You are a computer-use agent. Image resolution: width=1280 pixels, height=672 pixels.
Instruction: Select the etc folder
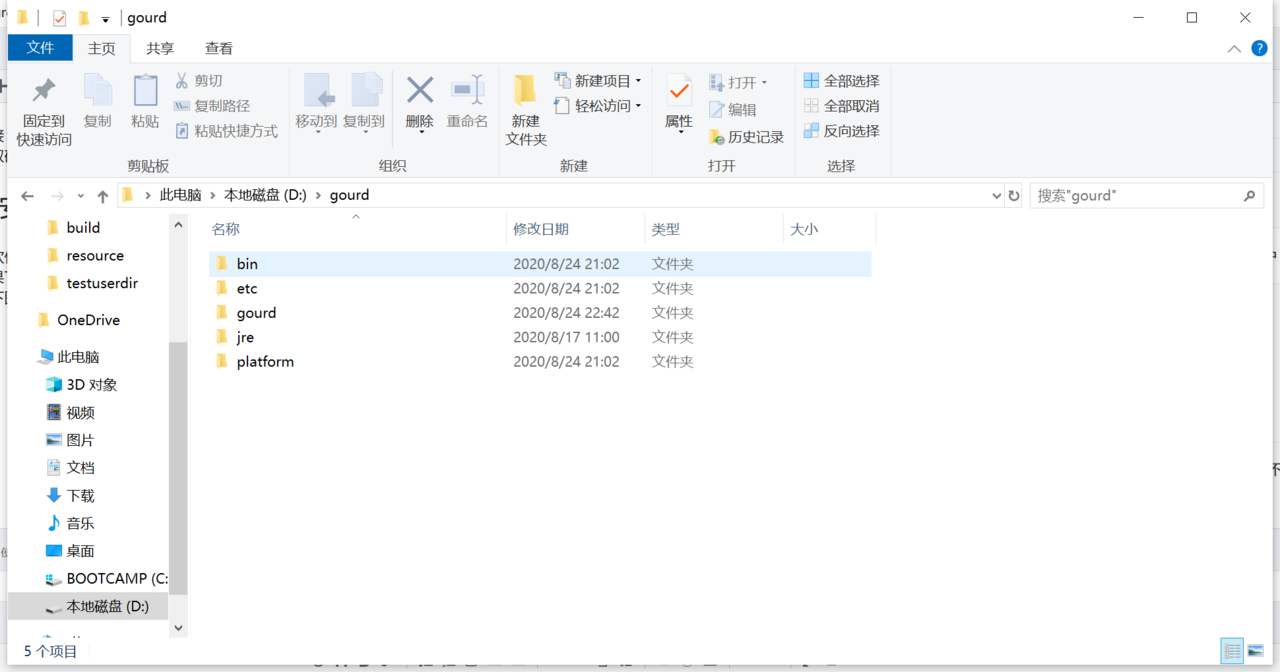540,288
